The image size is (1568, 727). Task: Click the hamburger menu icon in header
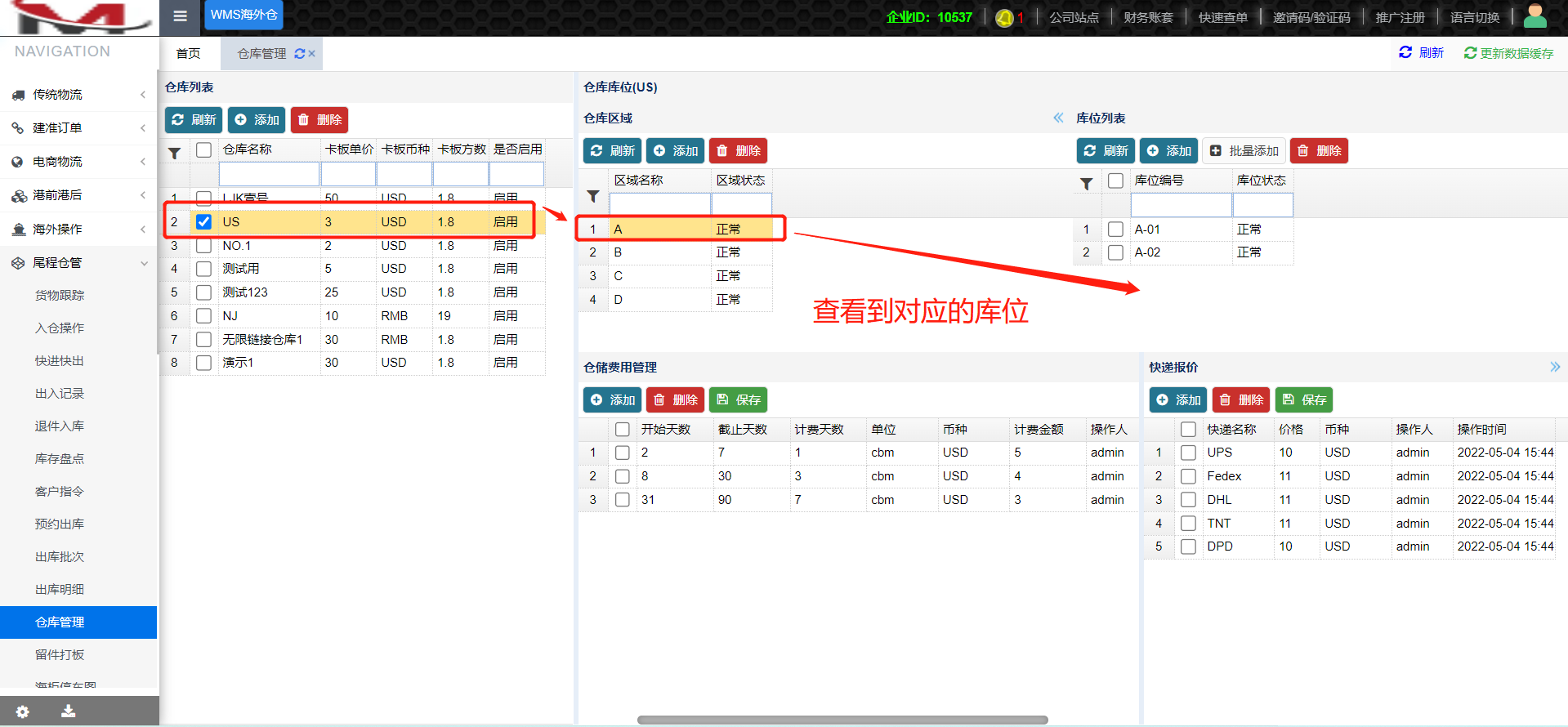pyautogui.click(x=181, y=16)
